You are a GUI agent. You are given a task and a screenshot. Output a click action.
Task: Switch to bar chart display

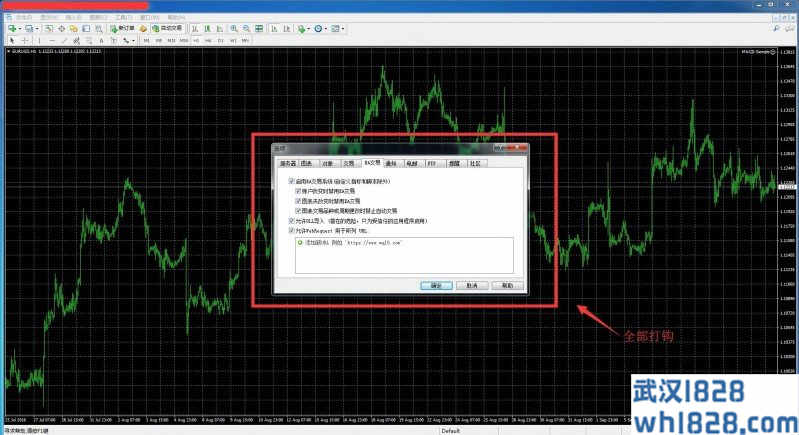click(195, 29)
